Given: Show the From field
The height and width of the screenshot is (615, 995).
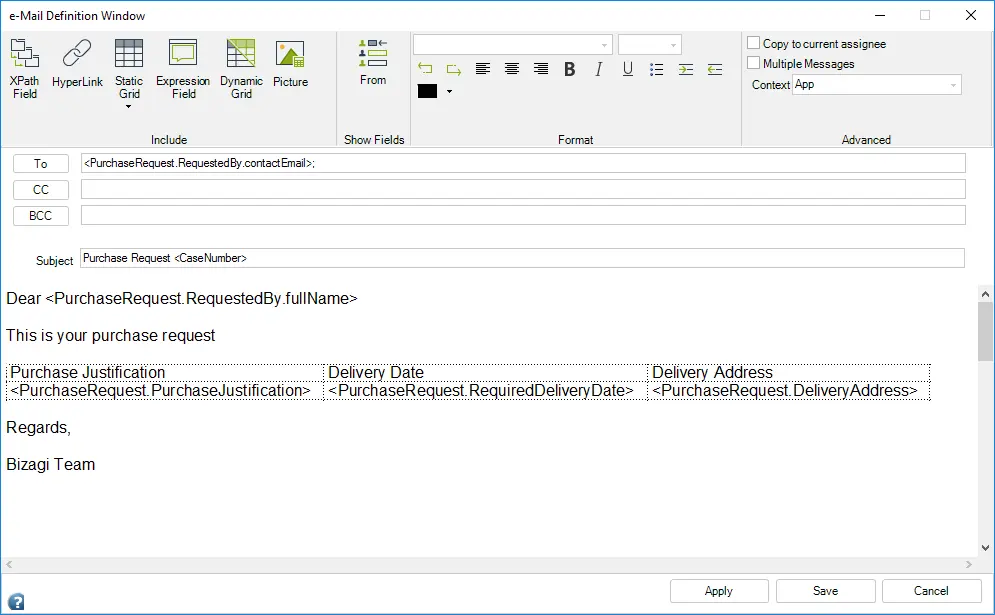Looking at the screenshot, I should 372,62.
